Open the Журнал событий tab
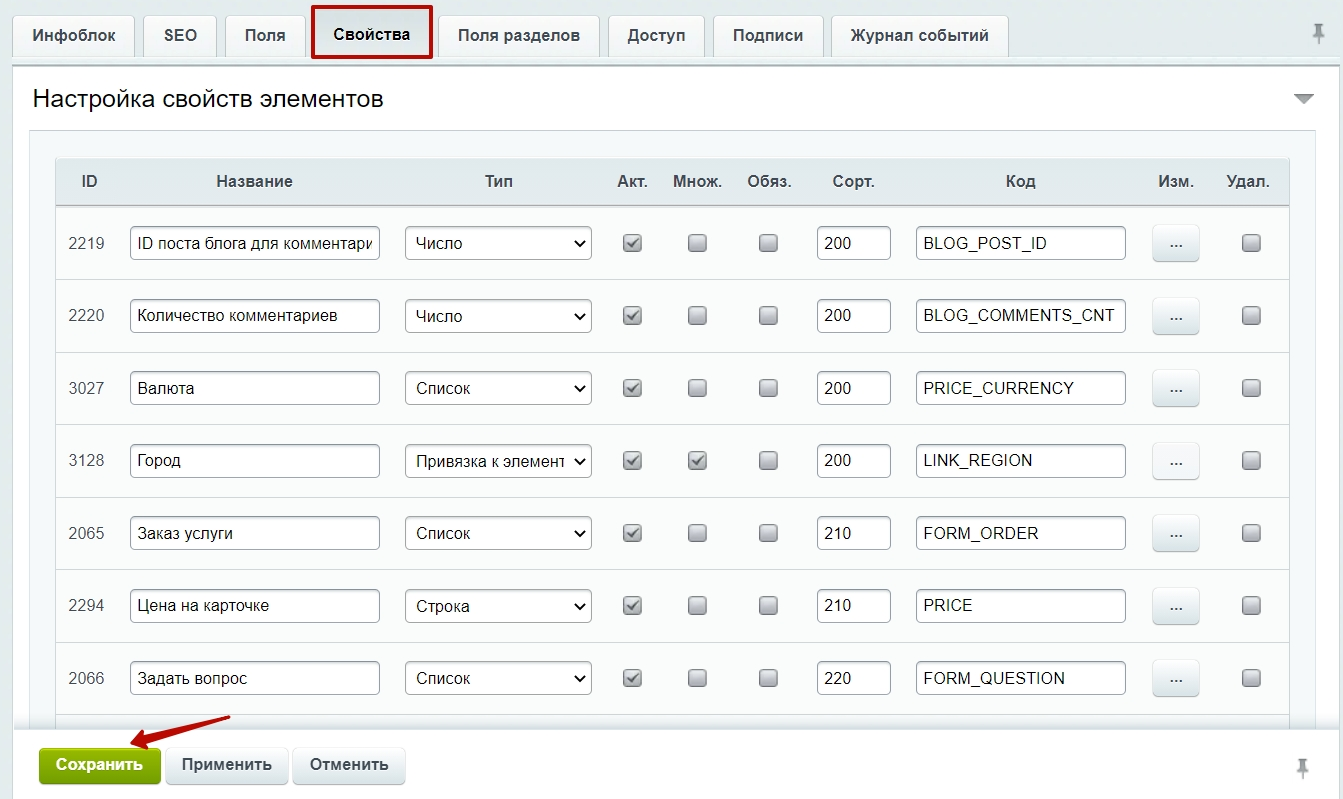1343x799 pixels. [x=919, y=35]
